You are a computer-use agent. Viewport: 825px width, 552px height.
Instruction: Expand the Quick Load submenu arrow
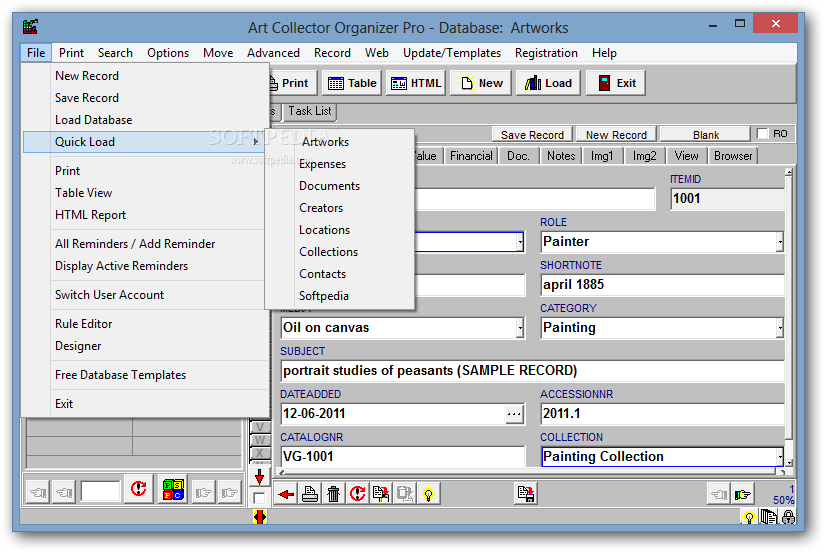[x=256, y=142]
